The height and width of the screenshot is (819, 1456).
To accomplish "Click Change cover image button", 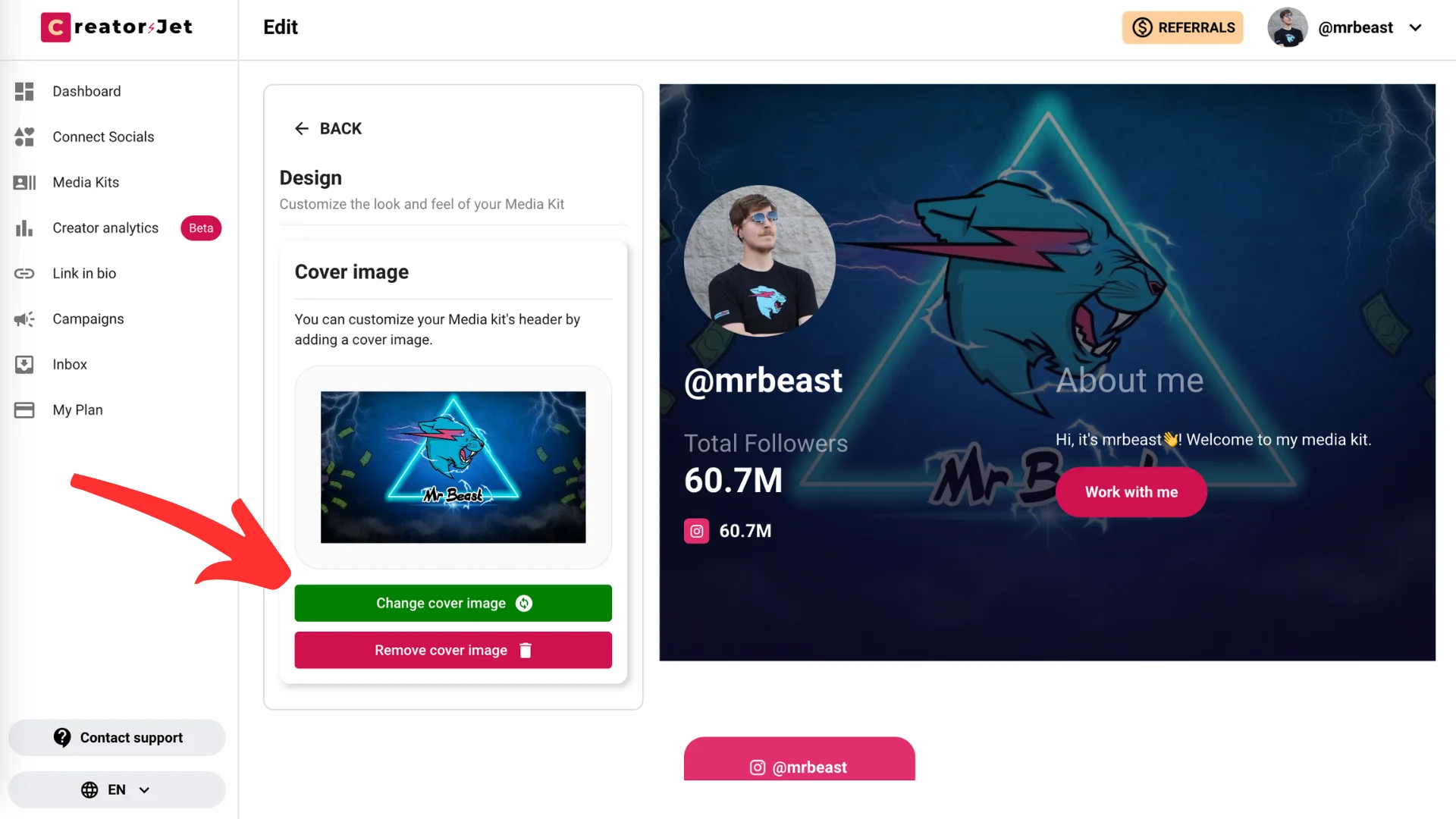I will [x=453, y=603].
